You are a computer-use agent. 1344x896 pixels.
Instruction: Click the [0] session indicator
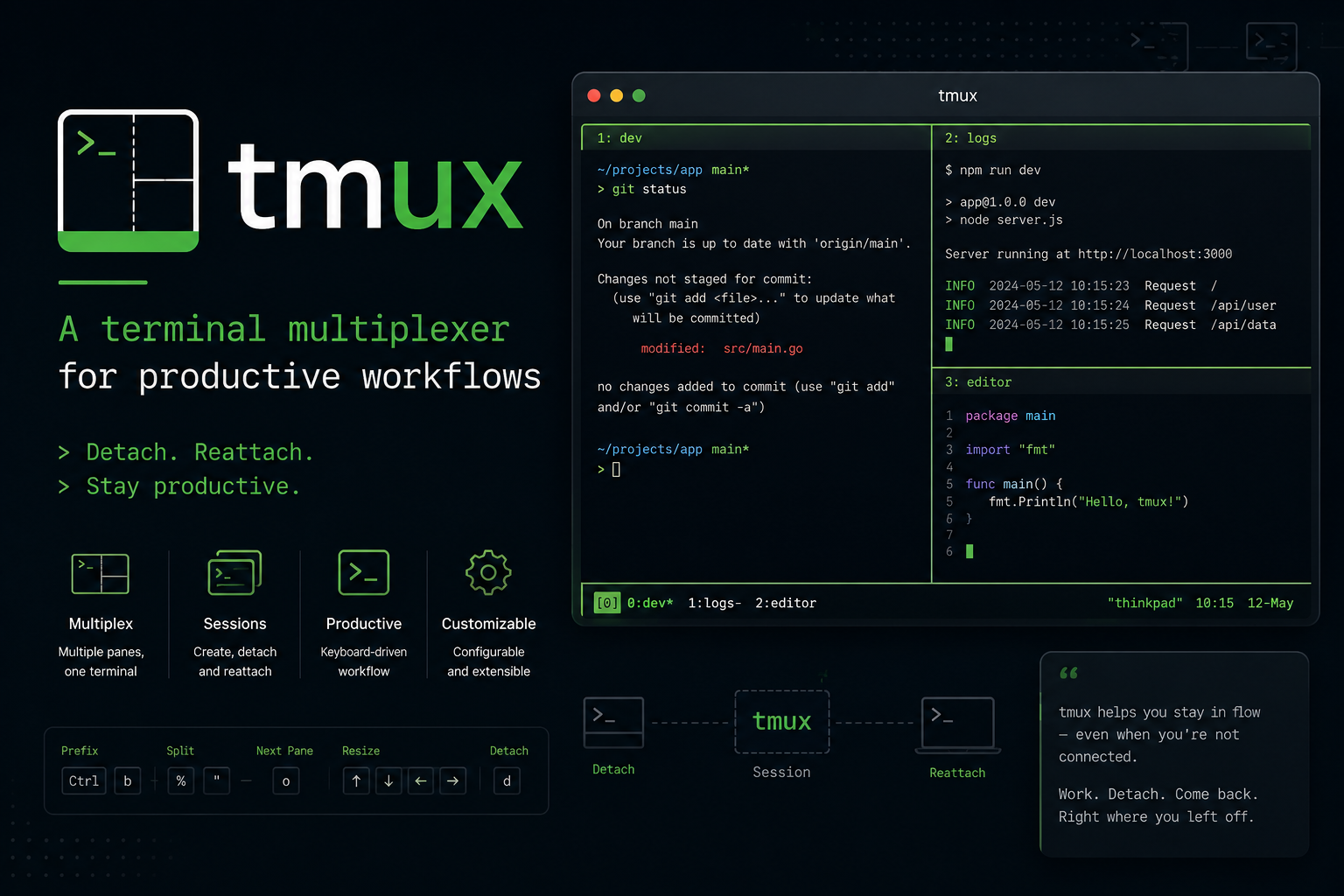coord(607,603)
